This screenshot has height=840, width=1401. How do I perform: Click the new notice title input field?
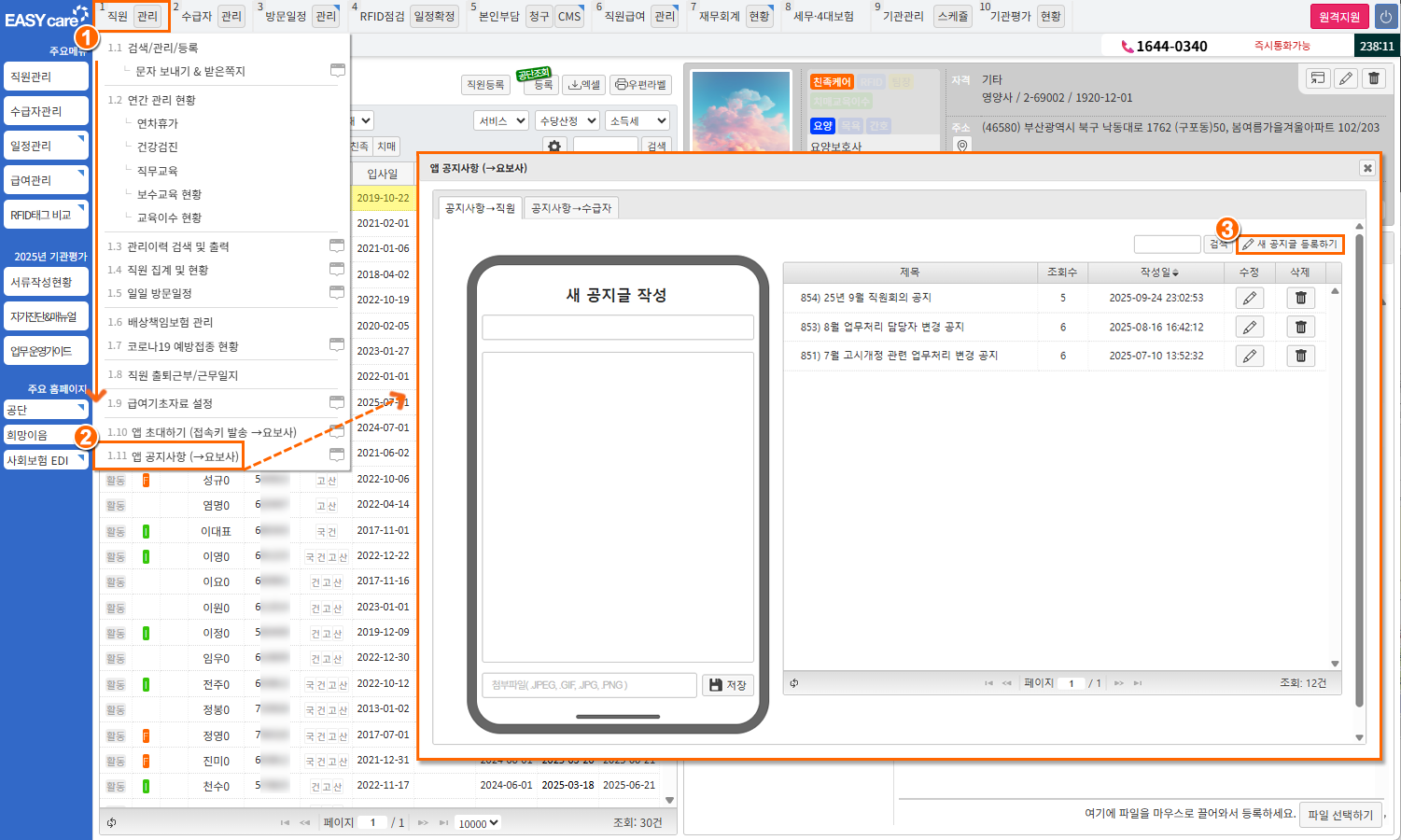pos(617,327)
